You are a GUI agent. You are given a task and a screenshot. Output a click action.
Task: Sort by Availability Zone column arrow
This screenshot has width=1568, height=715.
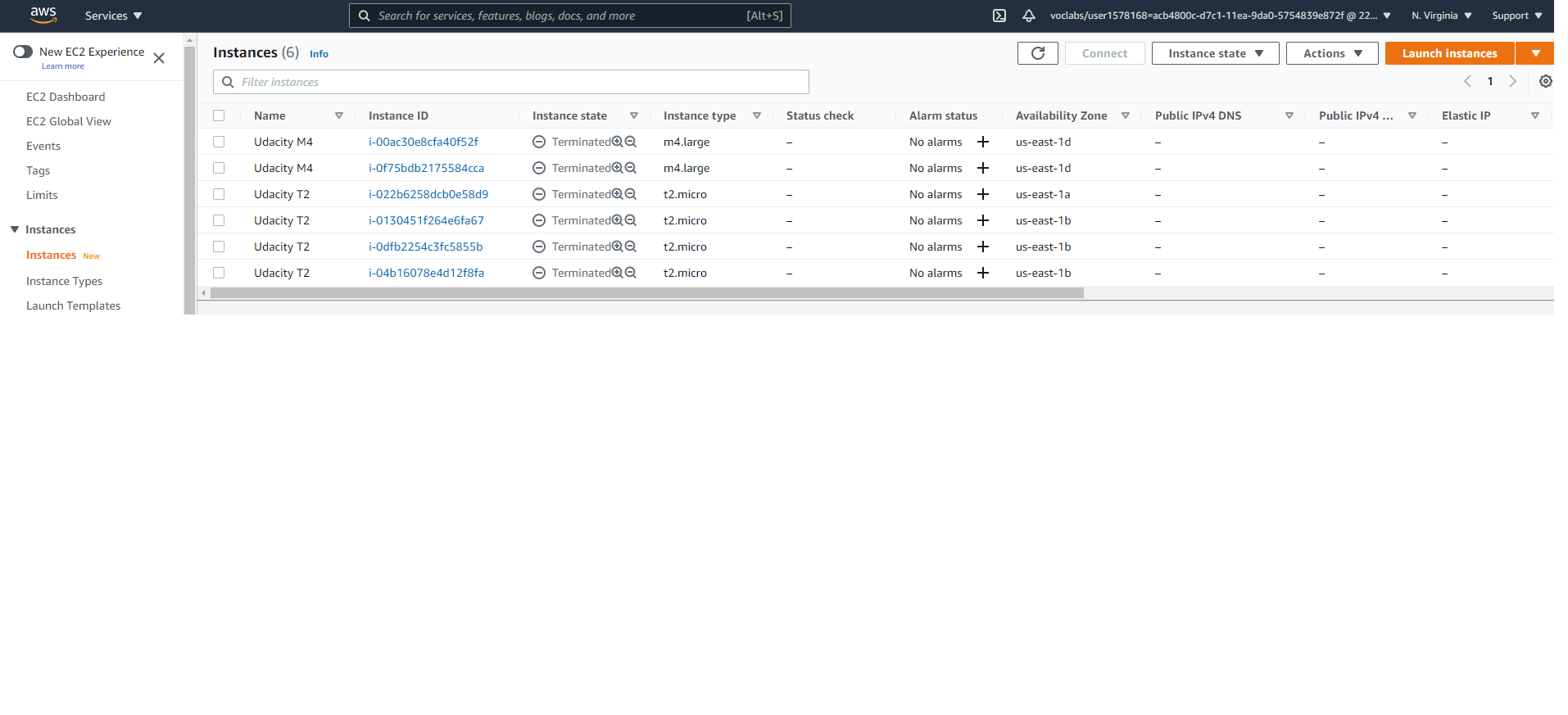[x=1126, y=115]
